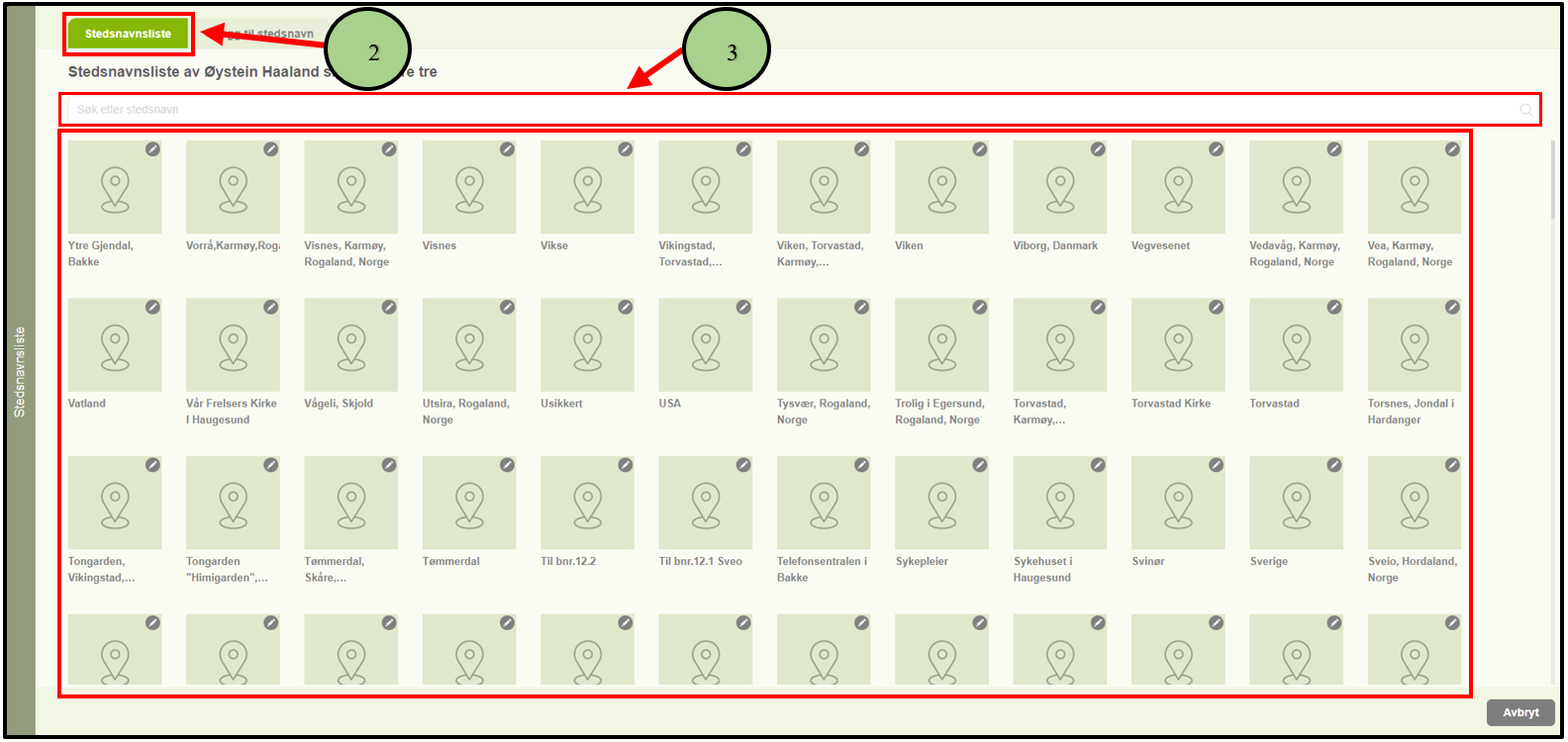1568x742 pixels.
Task: Edit the Sykepleier place entry
Action: coord(980,465)
